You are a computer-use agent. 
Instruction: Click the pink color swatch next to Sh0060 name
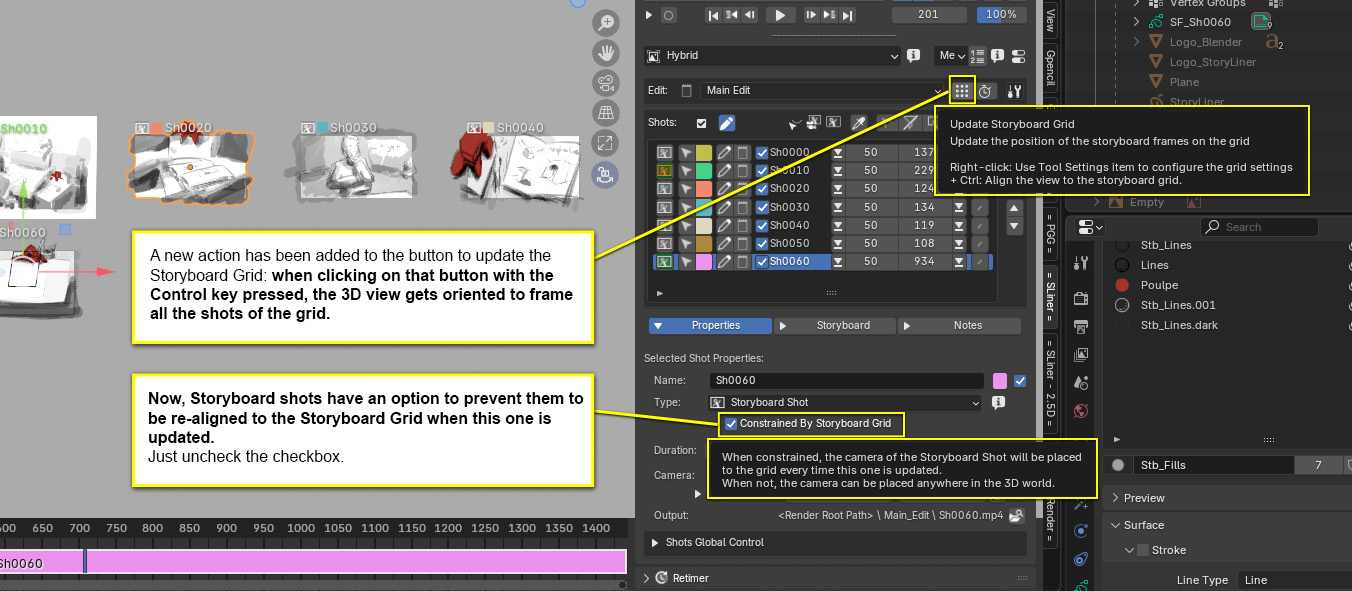(1000, 381)
